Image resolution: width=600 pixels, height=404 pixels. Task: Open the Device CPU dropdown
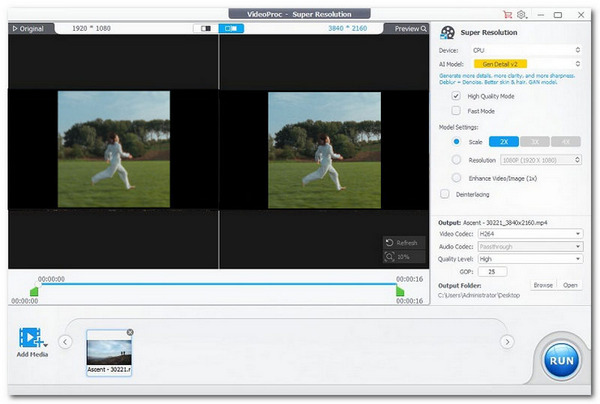pos(527,50)
